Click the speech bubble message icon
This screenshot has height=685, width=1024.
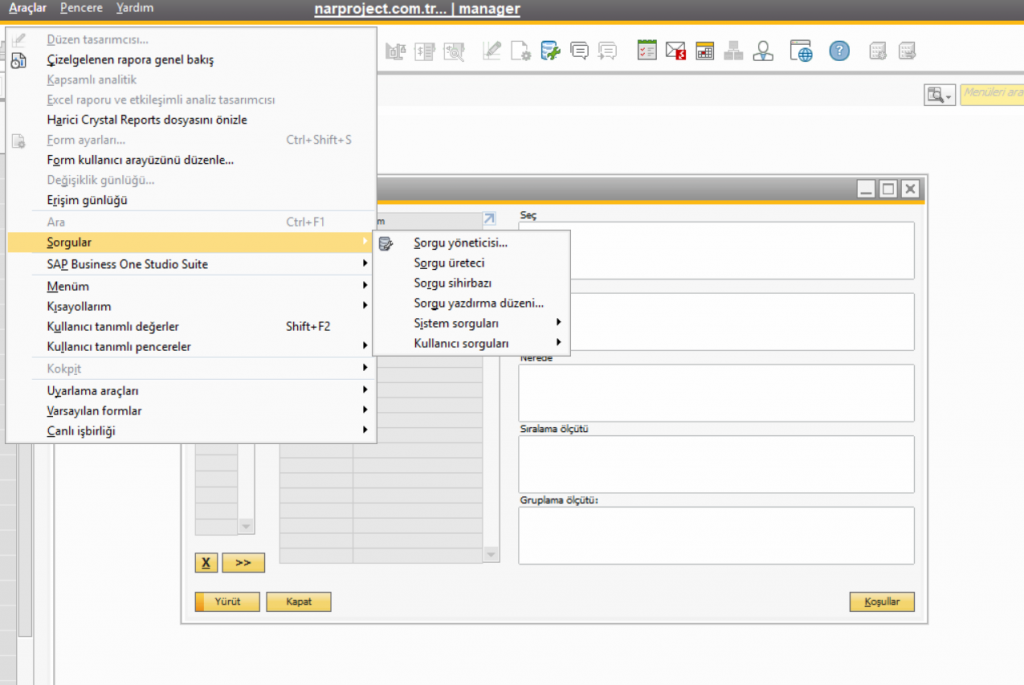click(579, 51)
